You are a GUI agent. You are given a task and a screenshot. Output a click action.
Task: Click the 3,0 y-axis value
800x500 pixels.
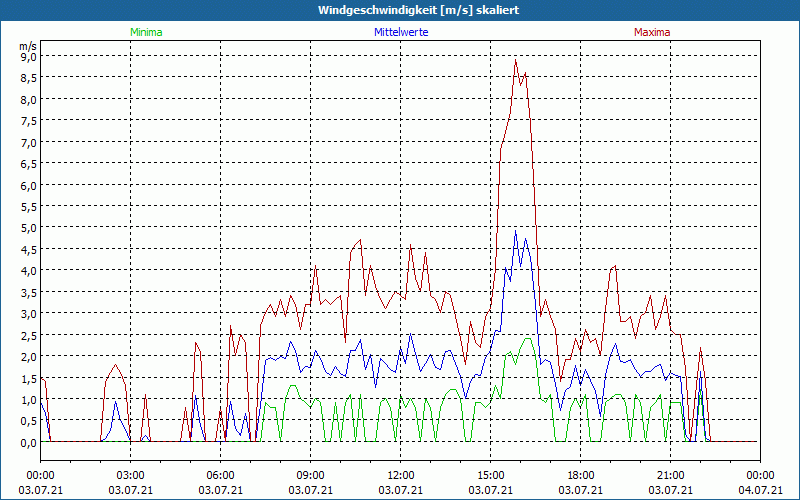pyautogui.click(x=28, y=313)
